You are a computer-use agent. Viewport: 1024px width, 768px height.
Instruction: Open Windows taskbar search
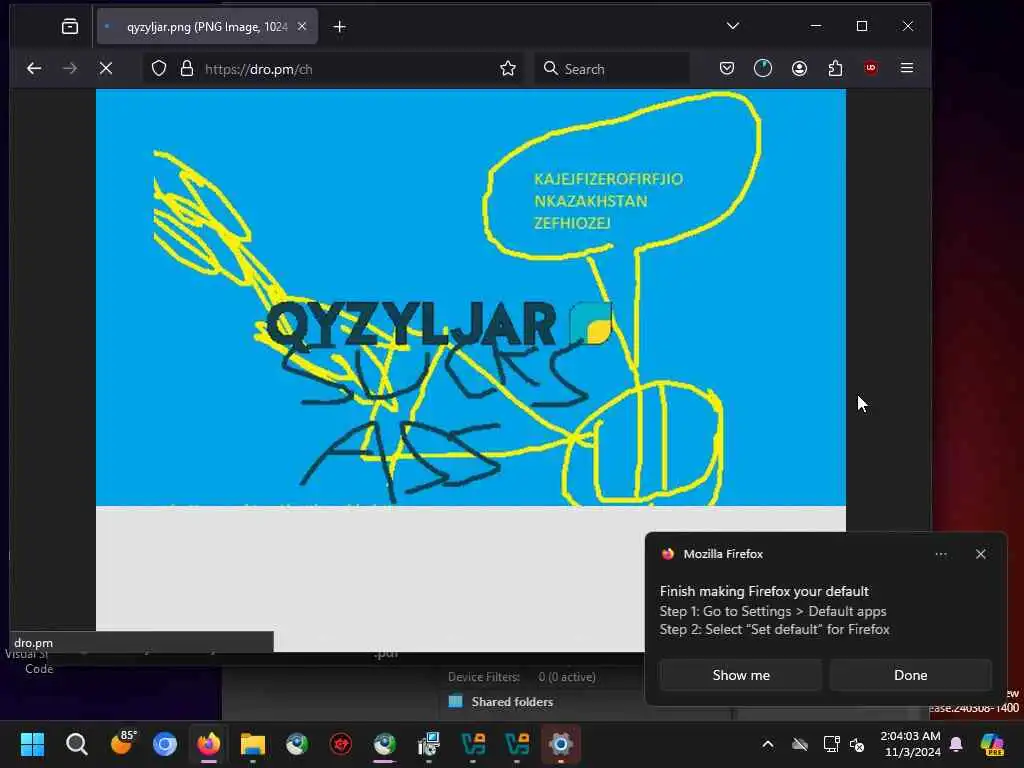click(x=76, y=744)
